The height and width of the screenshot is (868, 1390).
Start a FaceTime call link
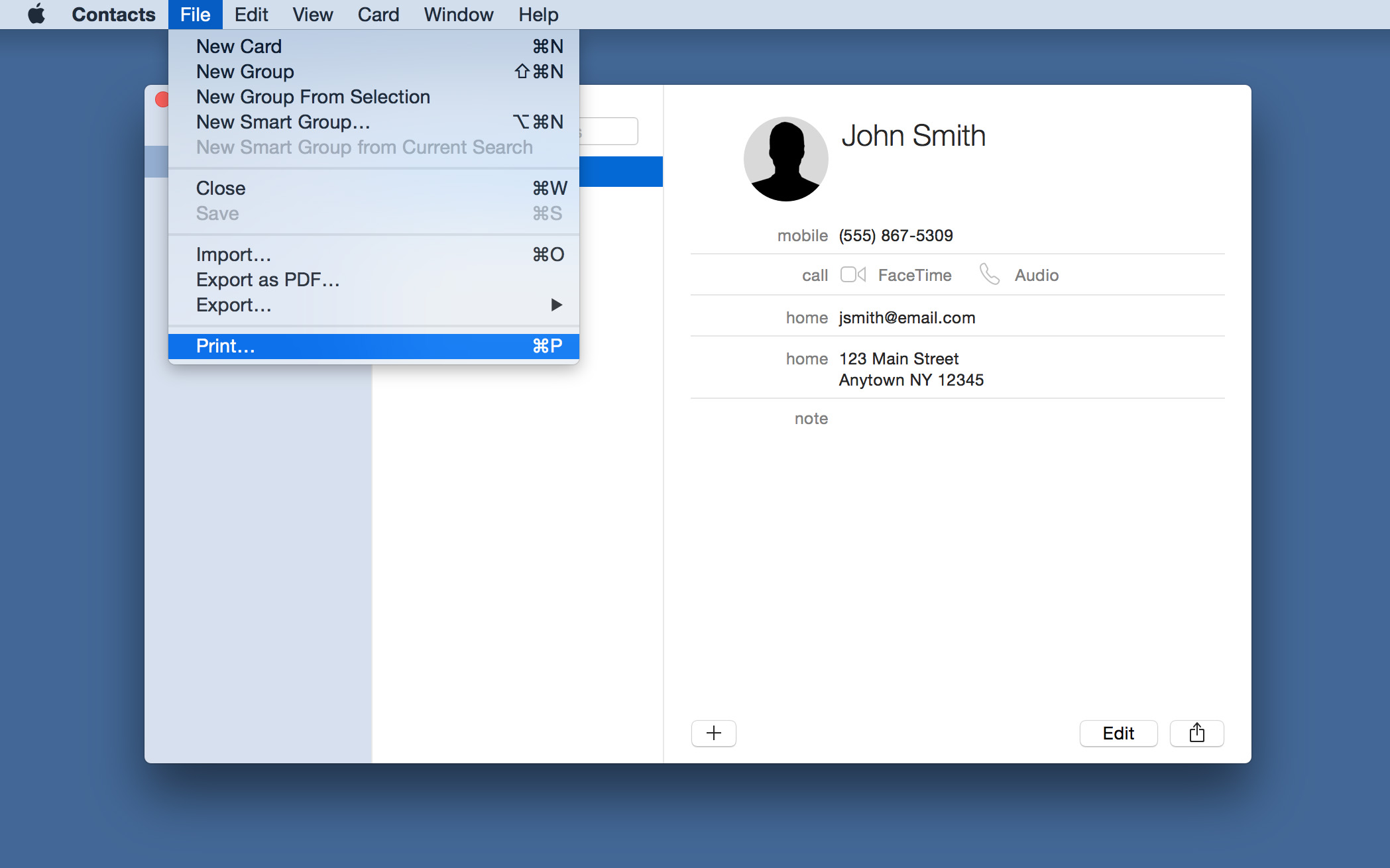point(915,275)
